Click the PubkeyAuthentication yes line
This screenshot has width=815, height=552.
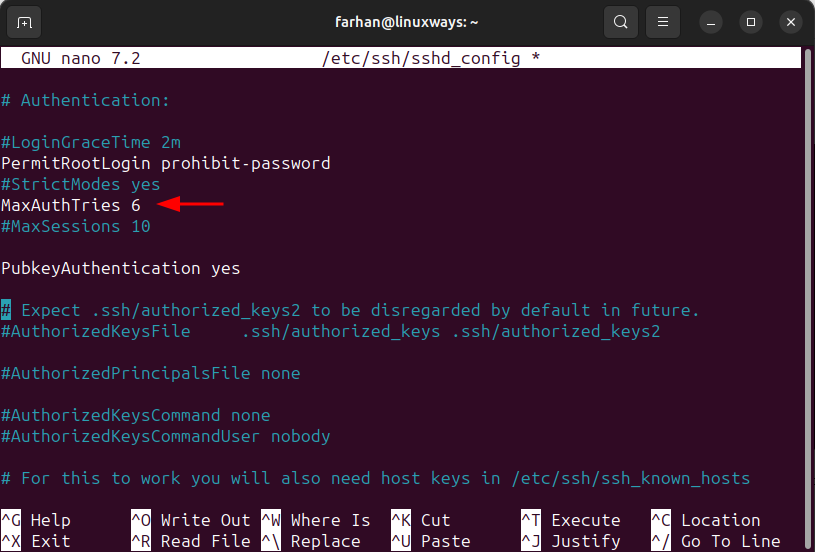[121, 268]
